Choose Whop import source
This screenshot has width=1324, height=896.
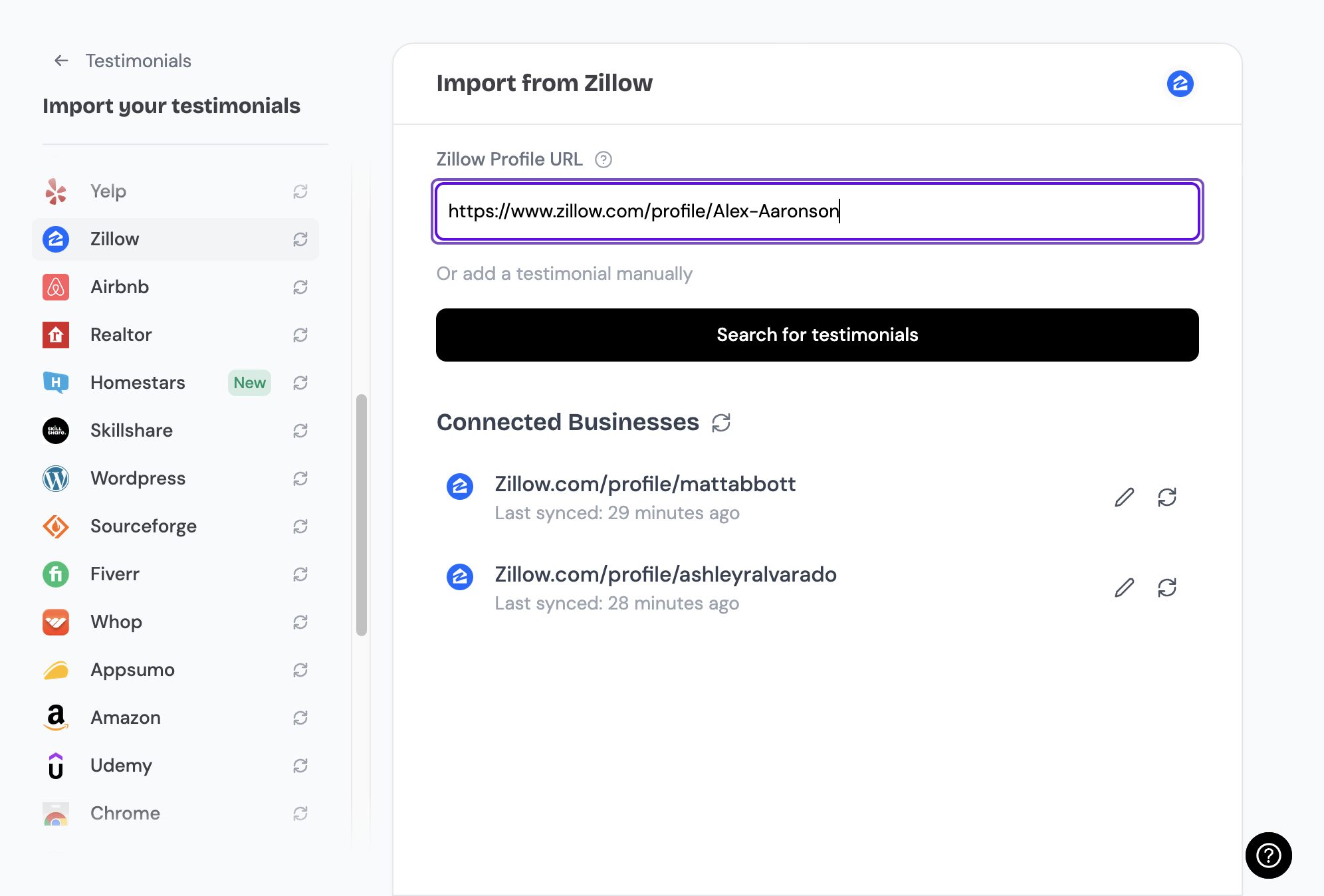(175, 622)
